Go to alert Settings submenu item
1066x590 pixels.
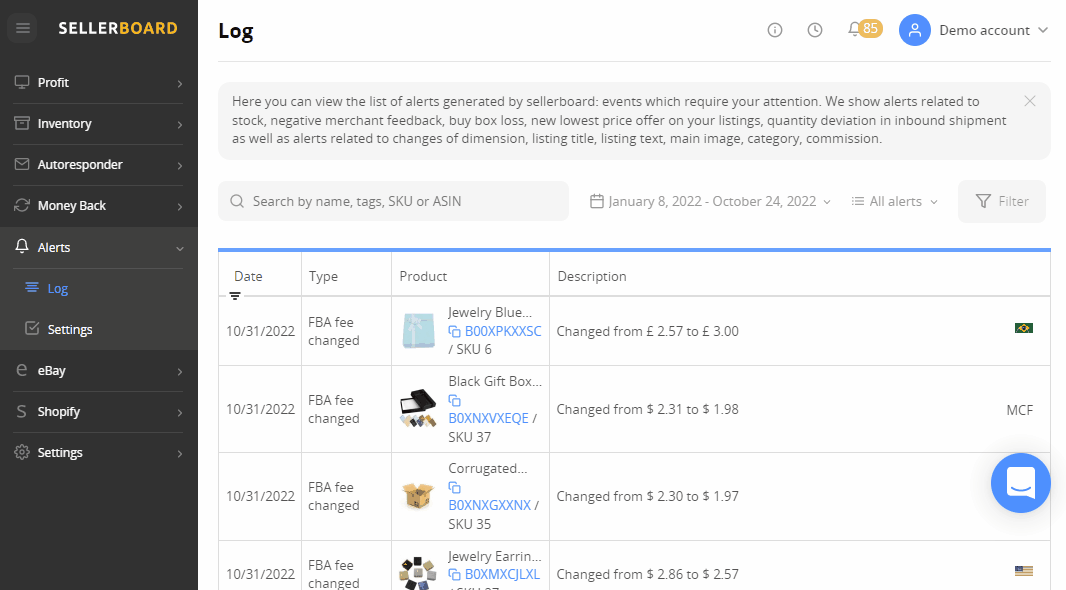70,330
